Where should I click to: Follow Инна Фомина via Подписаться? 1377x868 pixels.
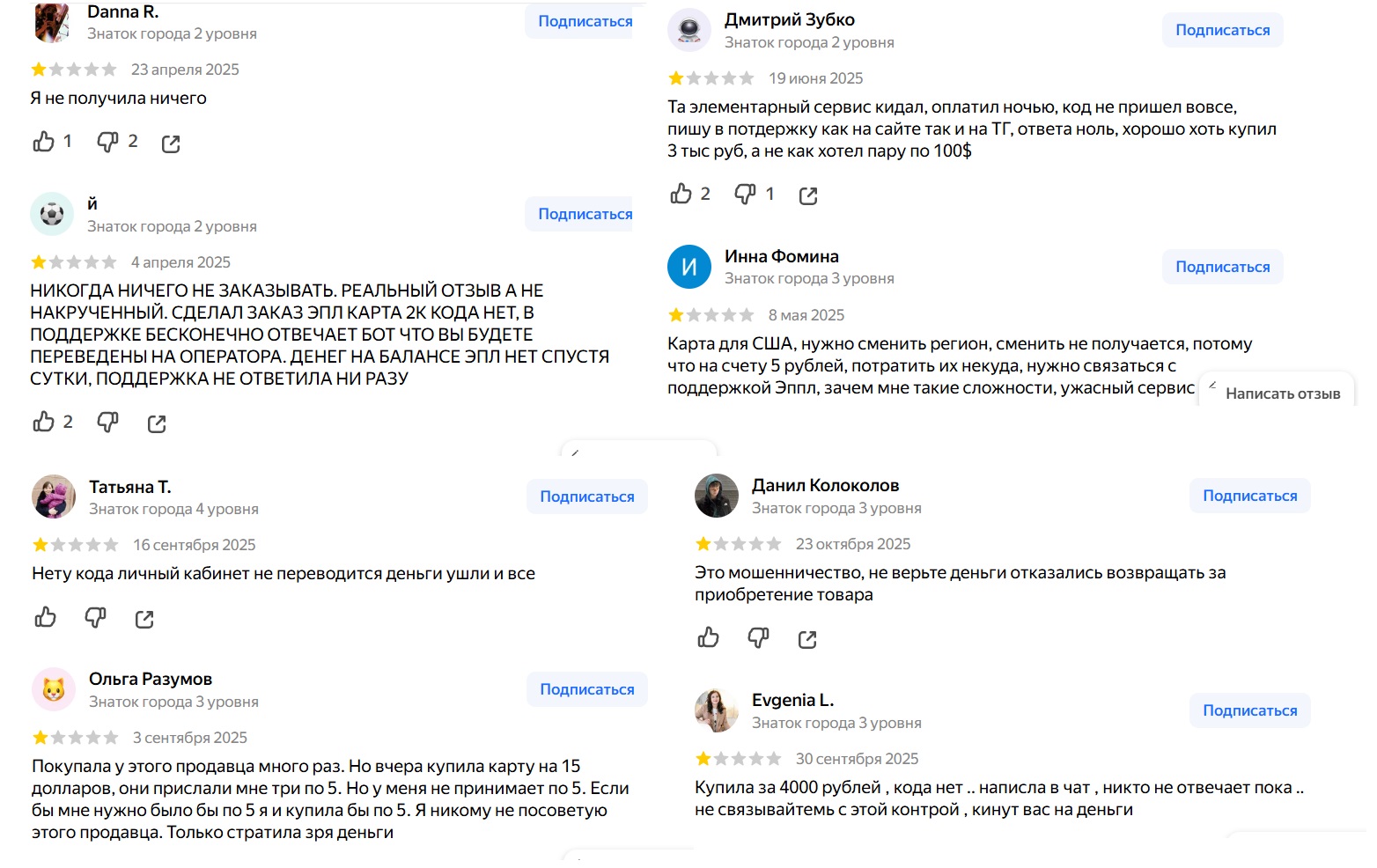point(1222,266)
